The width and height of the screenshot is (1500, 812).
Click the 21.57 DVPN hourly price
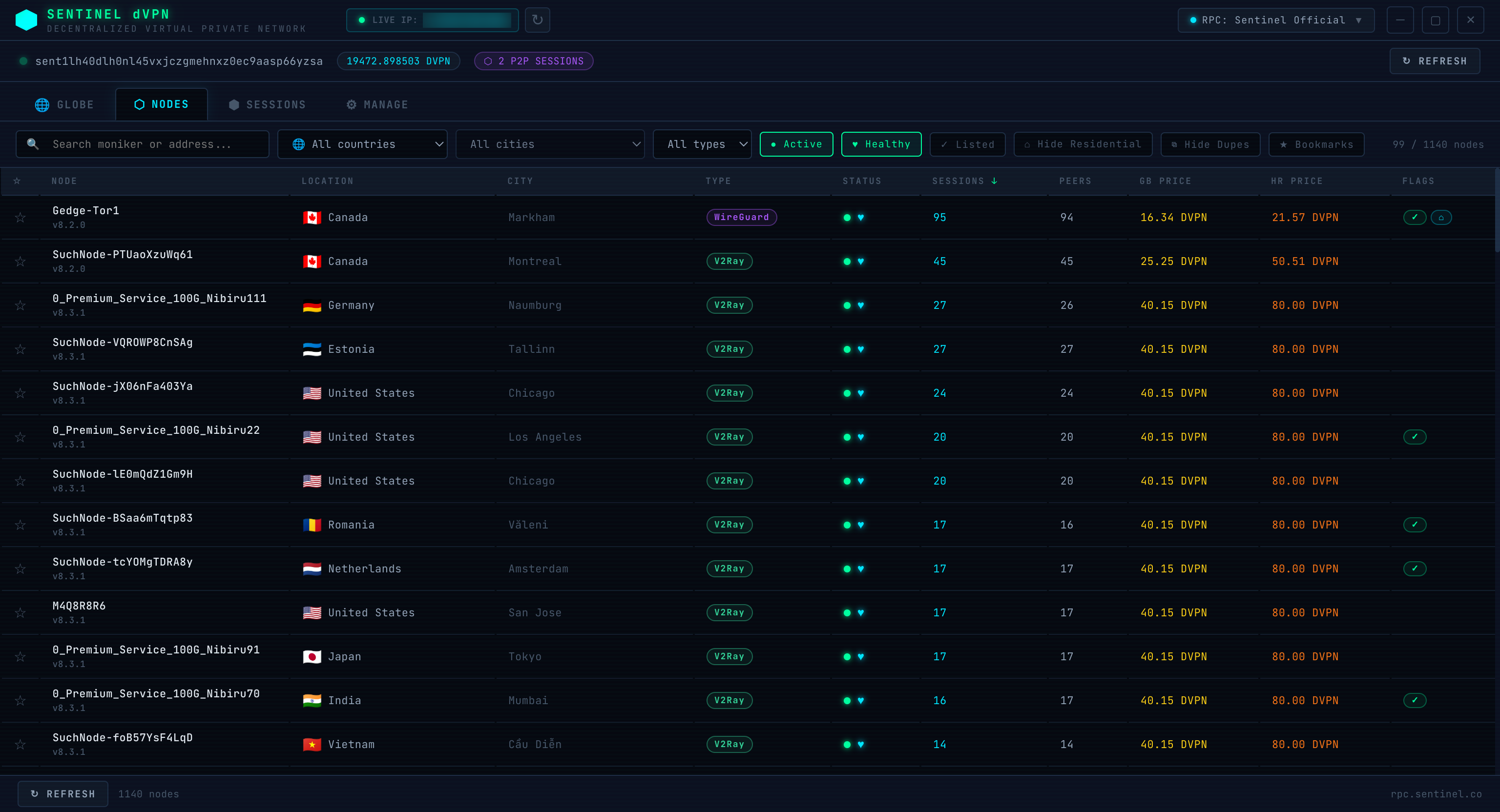[1305, 217]
